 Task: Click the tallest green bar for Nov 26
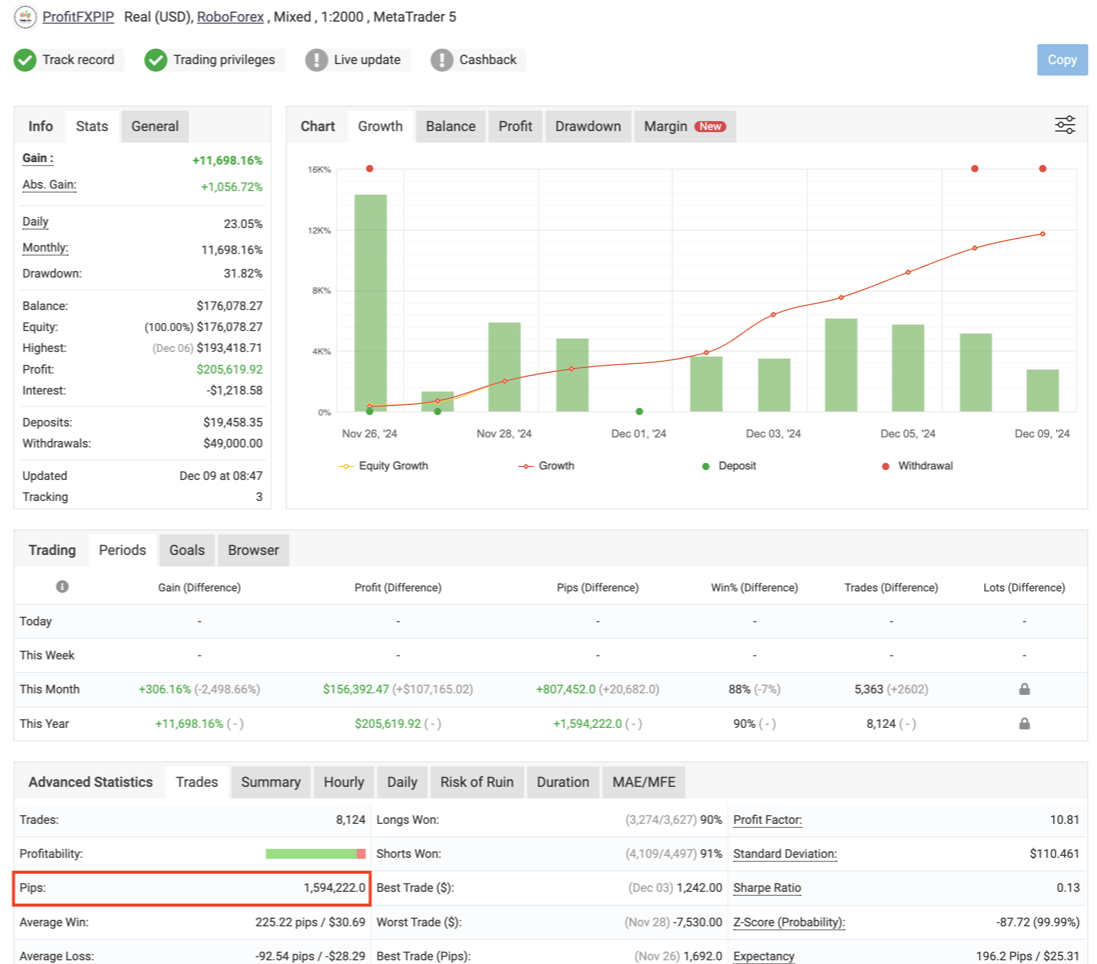coord(370,302)
